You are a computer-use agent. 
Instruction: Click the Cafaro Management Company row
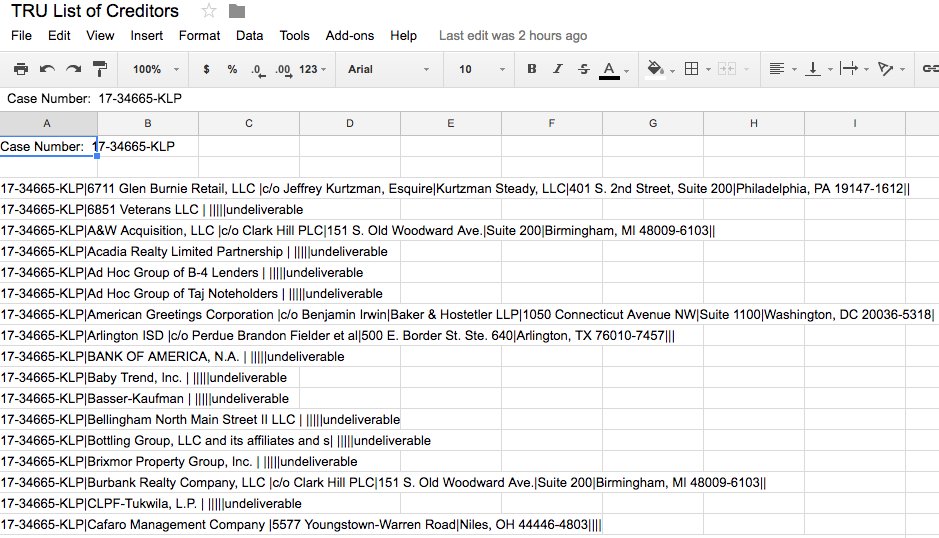pos(301,525)
